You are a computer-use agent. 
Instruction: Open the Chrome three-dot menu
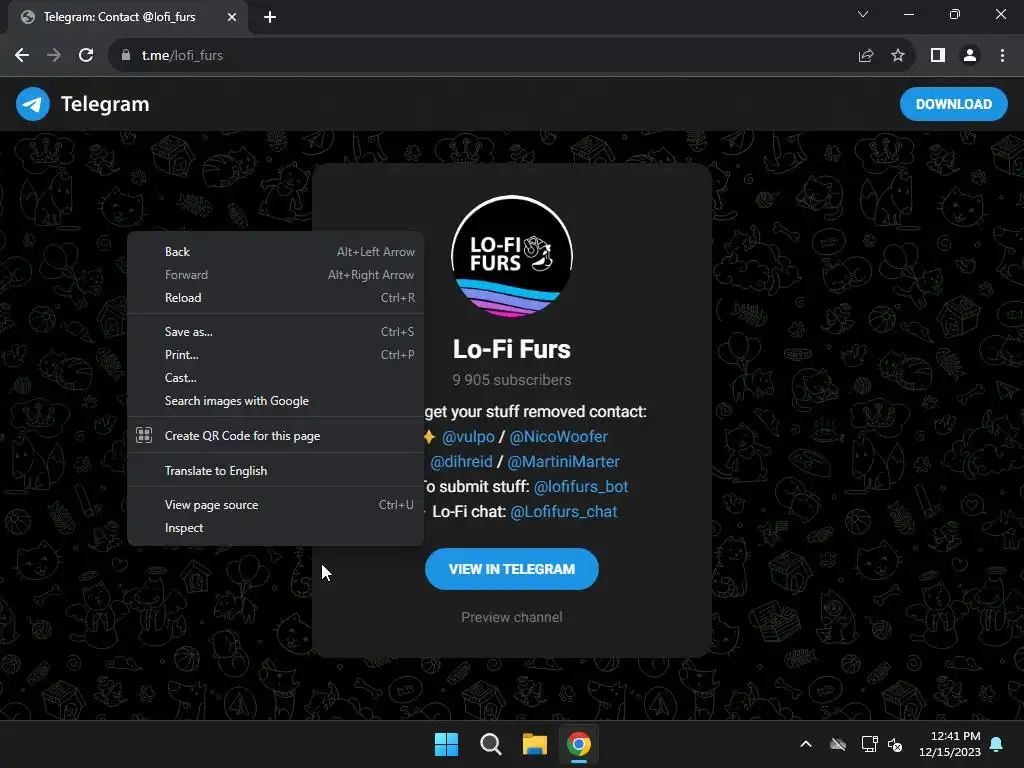[x=1002, y=56]
